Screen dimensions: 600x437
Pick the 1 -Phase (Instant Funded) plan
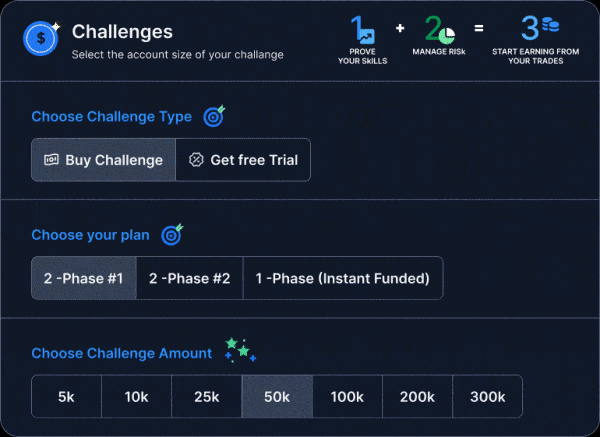point(343,278)
